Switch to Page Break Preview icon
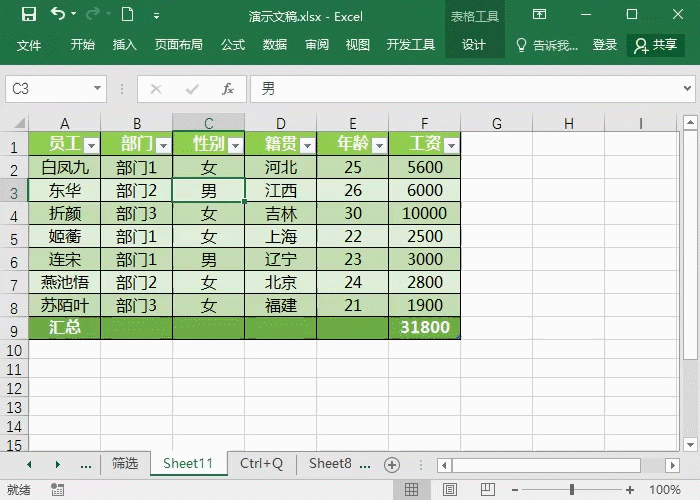 pyautogui.click(x=487, y=490)
